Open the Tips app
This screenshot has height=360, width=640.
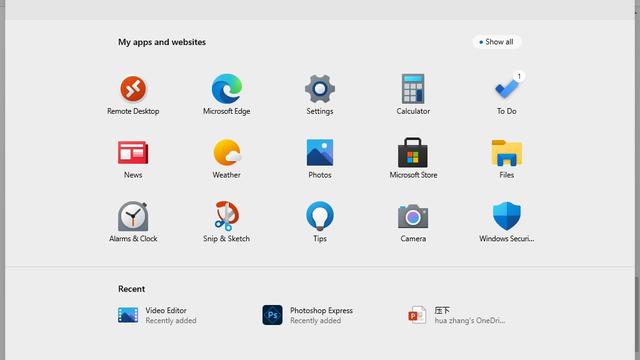pyautogui.click(x=320, y=222)
